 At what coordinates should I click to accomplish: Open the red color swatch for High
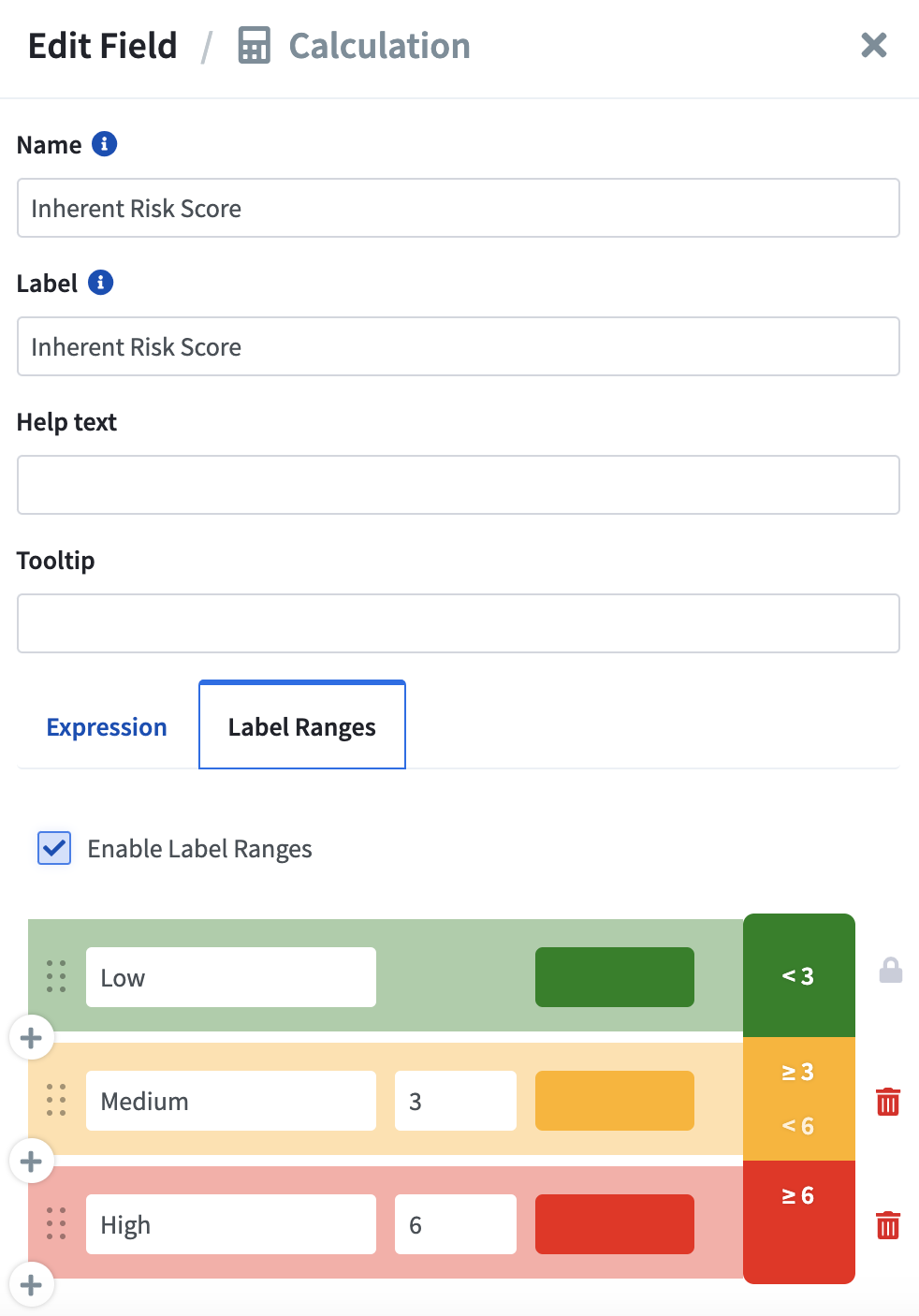point(615,1224)
